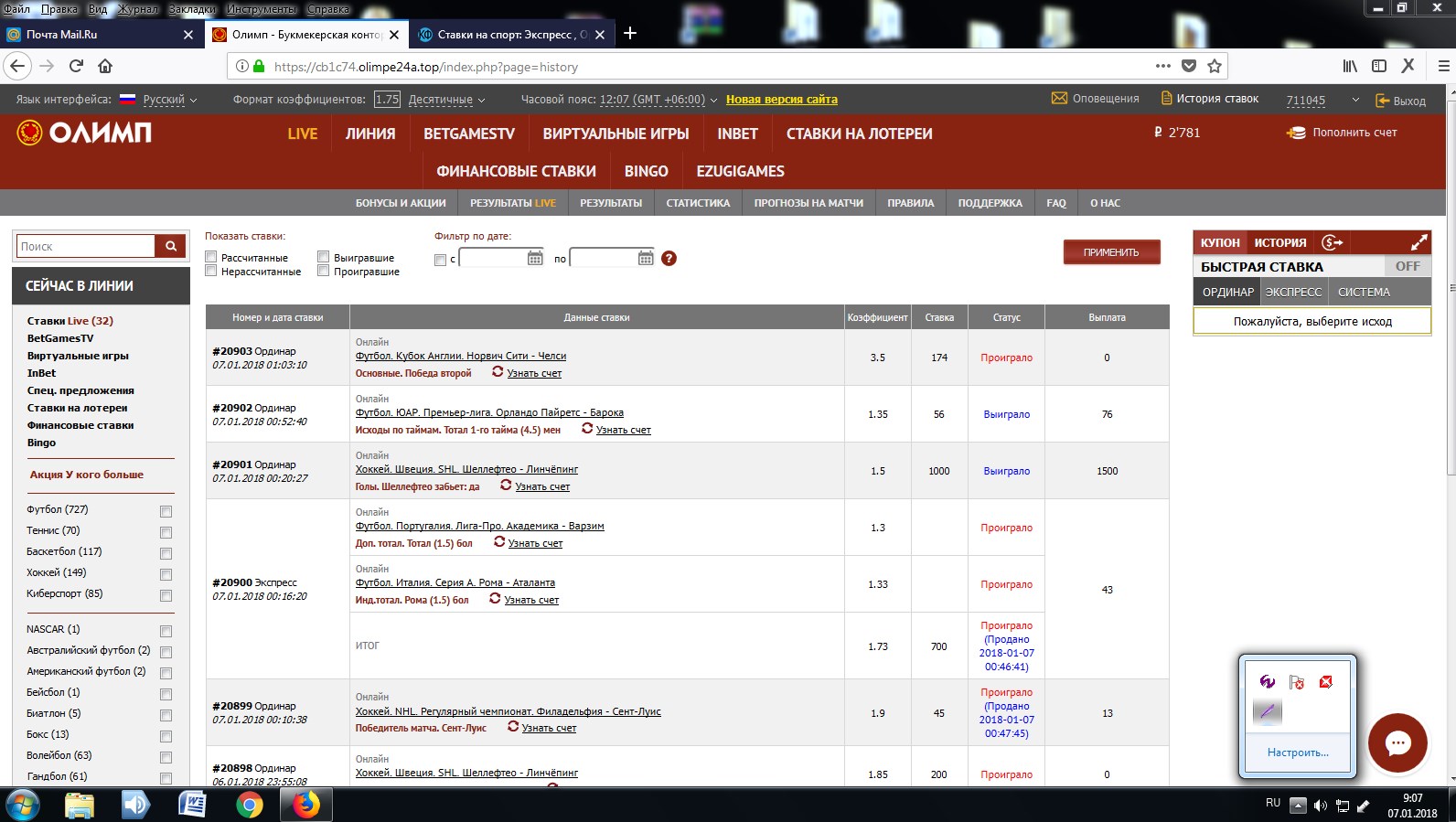Screen dimensions: 1456x822
Task: Expand the account 711045 dropdown
Action: point(1355,100)
